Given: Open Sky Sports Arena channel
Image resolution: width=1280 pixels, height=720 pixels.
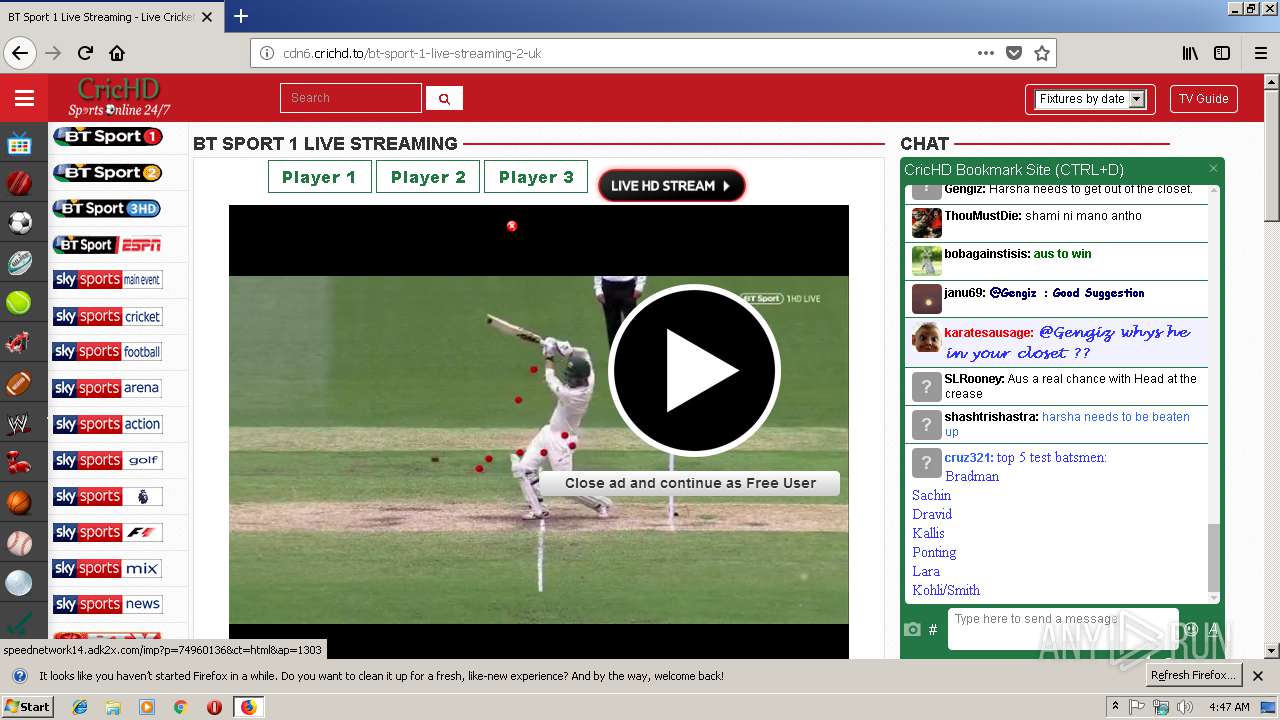Looking at the screenshot, I should click(107, 388).
